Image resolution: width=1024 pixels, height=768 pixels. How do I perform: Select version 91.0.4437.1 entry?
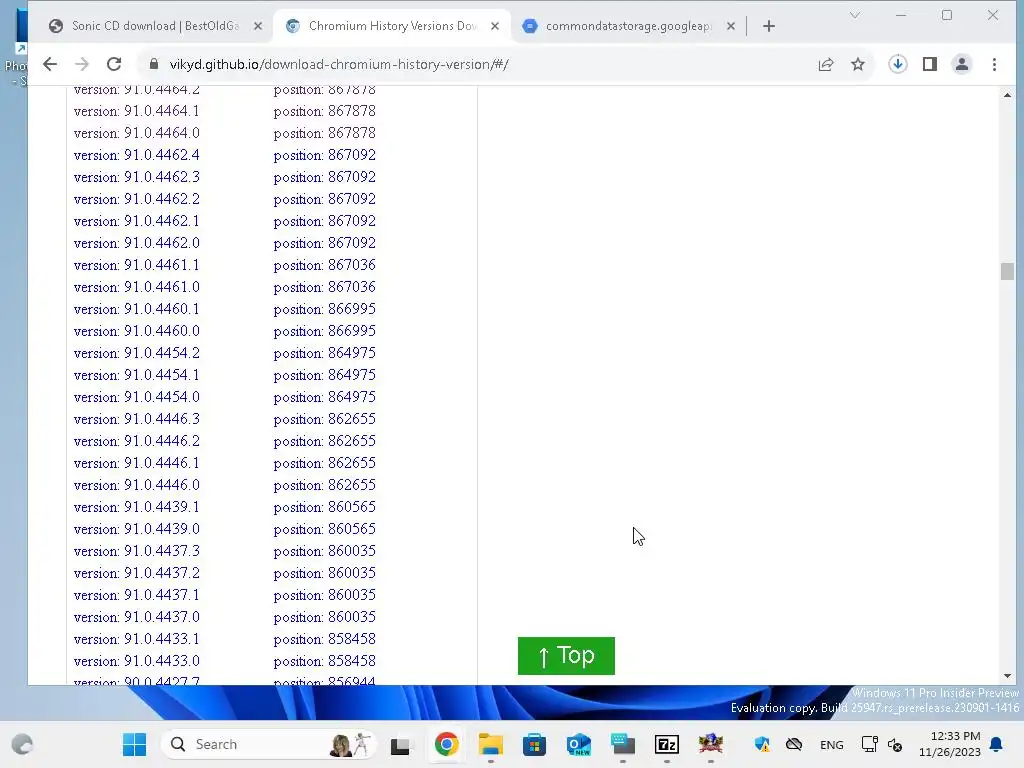tap(136, 595)
